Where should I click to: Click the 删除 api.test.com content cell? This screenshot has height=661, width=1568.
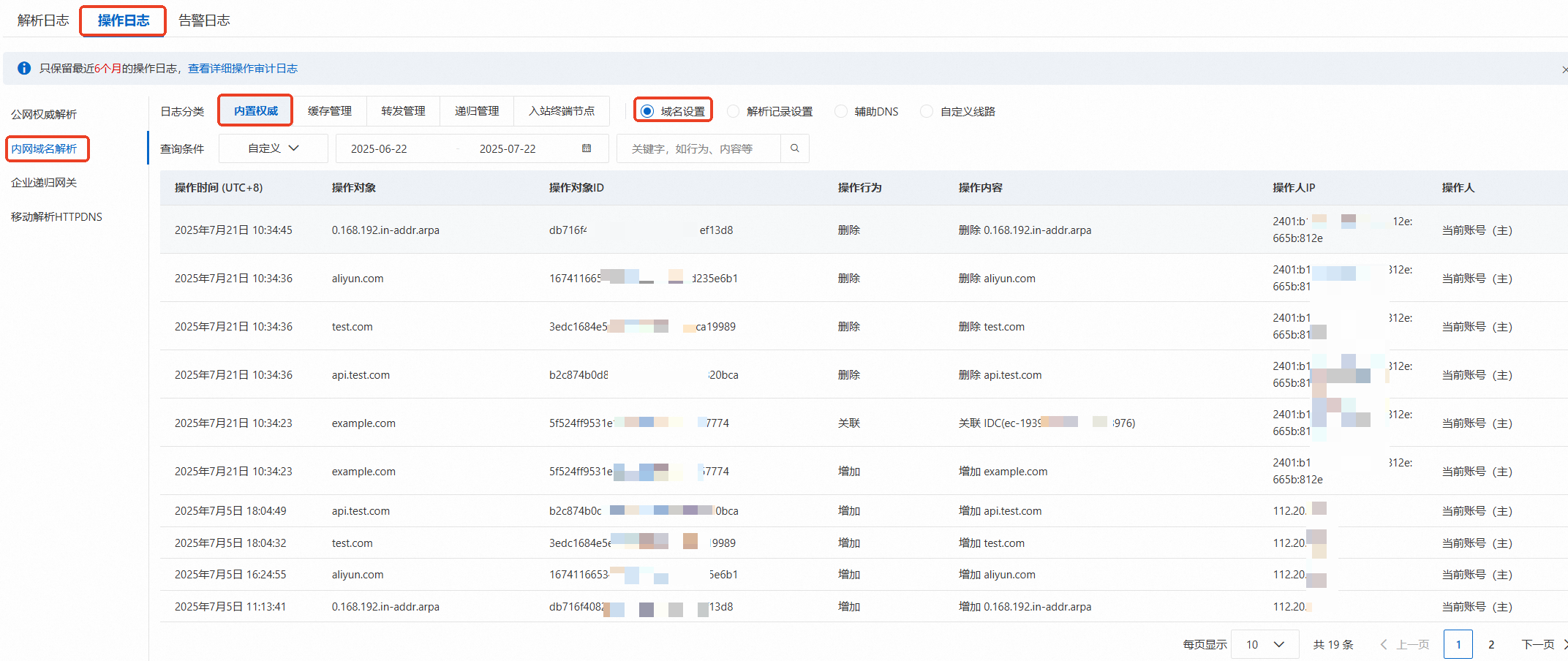tap(1000, 374)
